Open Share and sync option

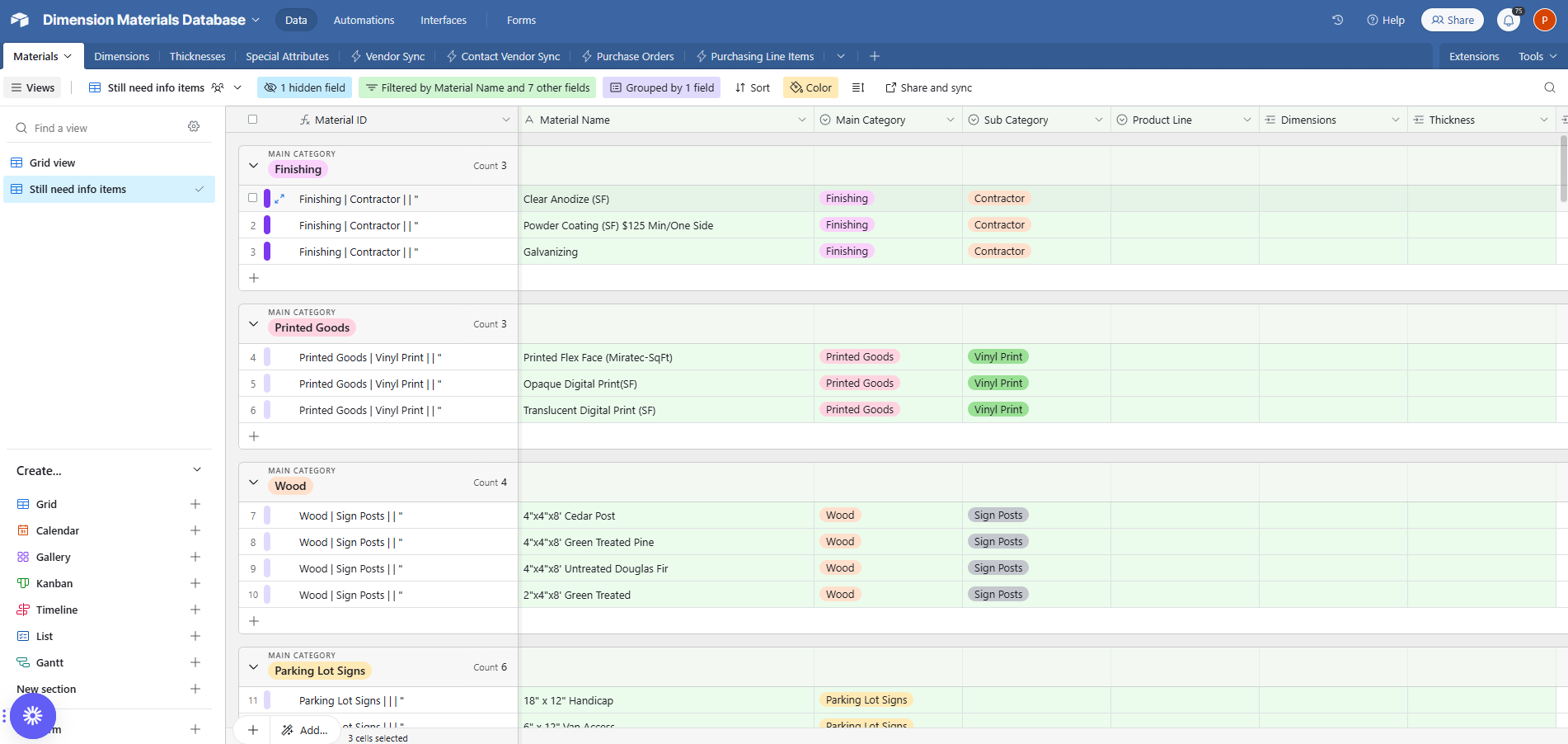[928, 87]
